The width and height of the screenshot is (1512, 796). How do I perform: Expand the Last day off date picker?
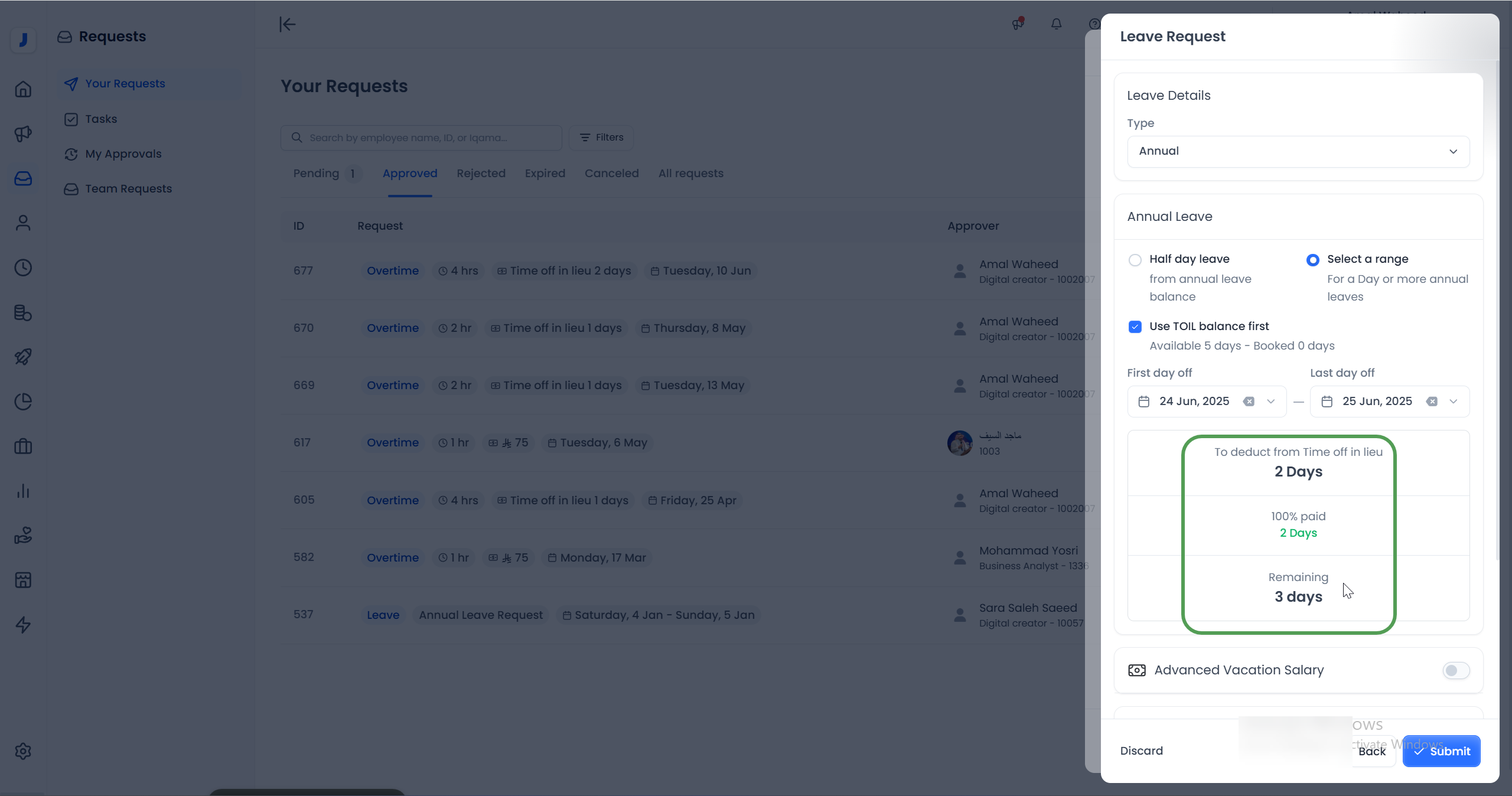pyautogui.click(x=1454, y=401)
